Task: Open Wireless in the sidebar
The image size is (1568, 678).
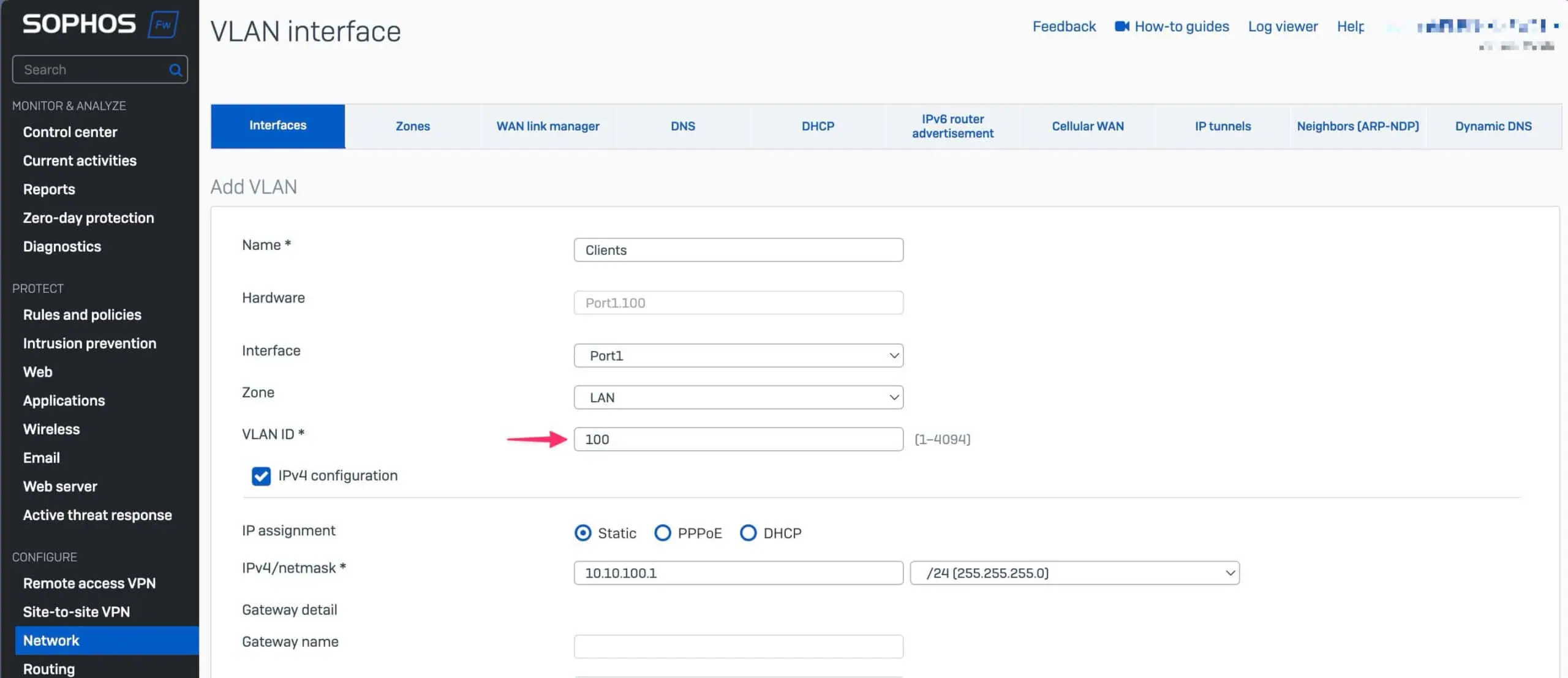Action: 51,429
